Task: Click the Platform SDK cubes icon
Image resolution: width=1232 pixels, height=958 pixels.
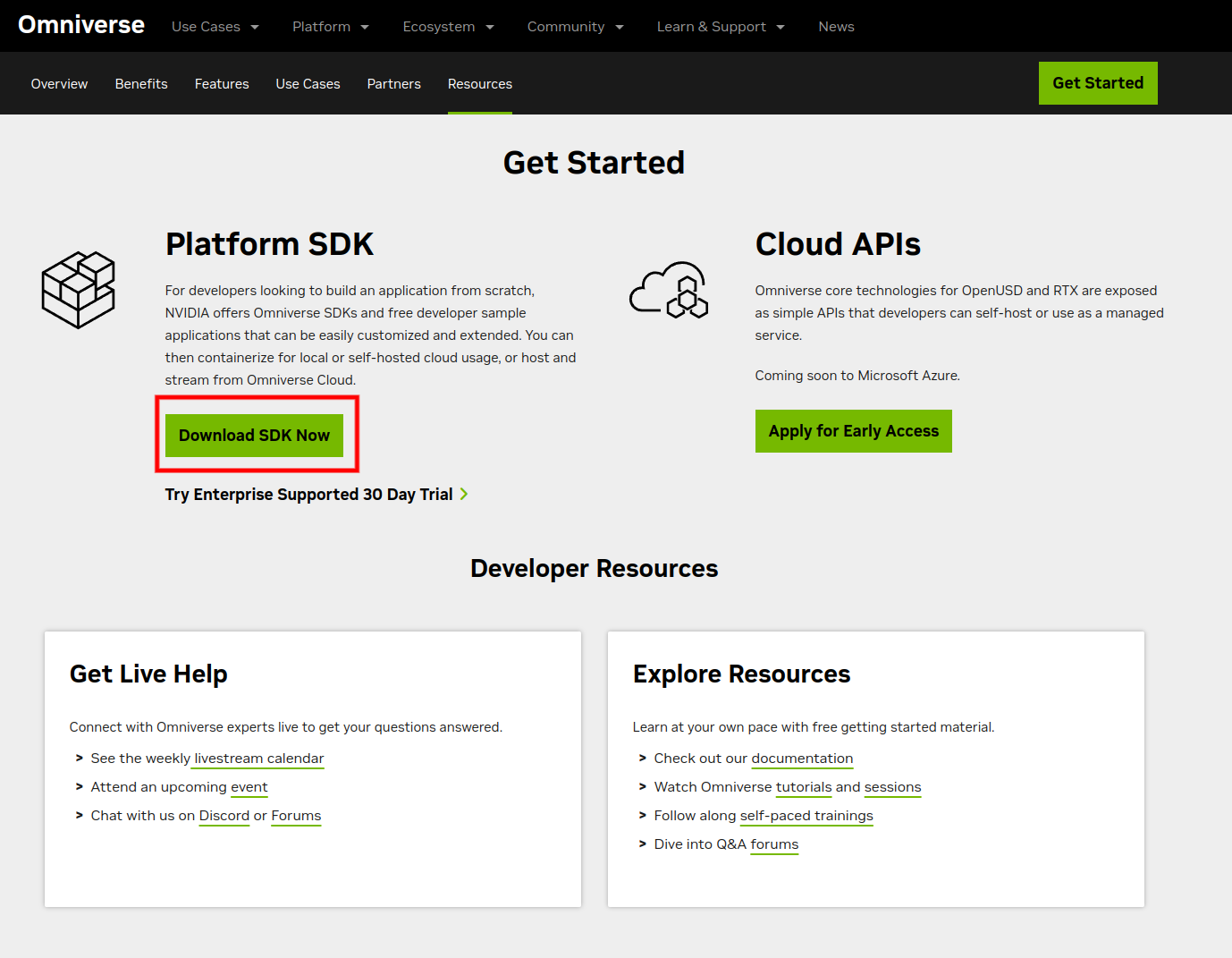Action: [79, 290]
